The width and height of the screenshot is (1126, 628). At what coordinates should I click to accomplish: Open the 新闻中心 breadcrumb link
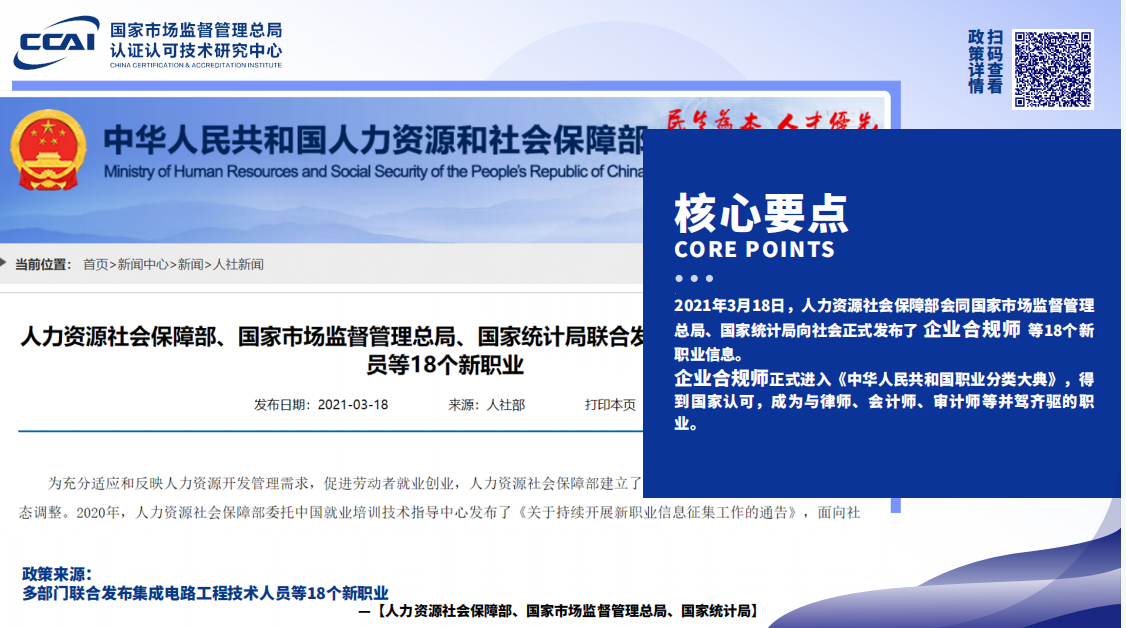pyautogui.click(x=143, y=265)
